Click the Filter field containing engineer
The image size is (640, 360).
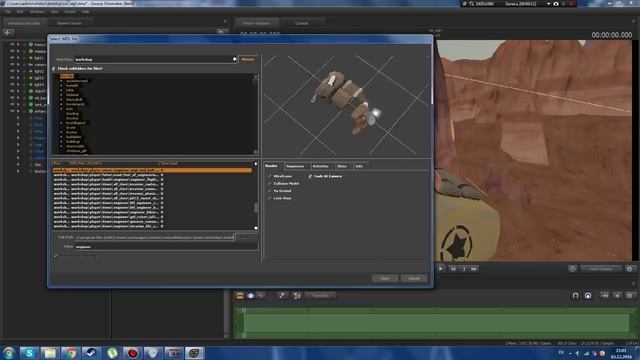click(166, 247)
